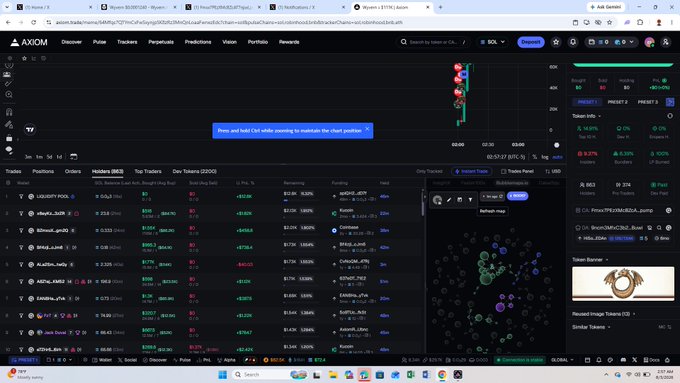Screen dimensions: 680x383
Task: Go to Portfolio page
Action: coord(258,42)
